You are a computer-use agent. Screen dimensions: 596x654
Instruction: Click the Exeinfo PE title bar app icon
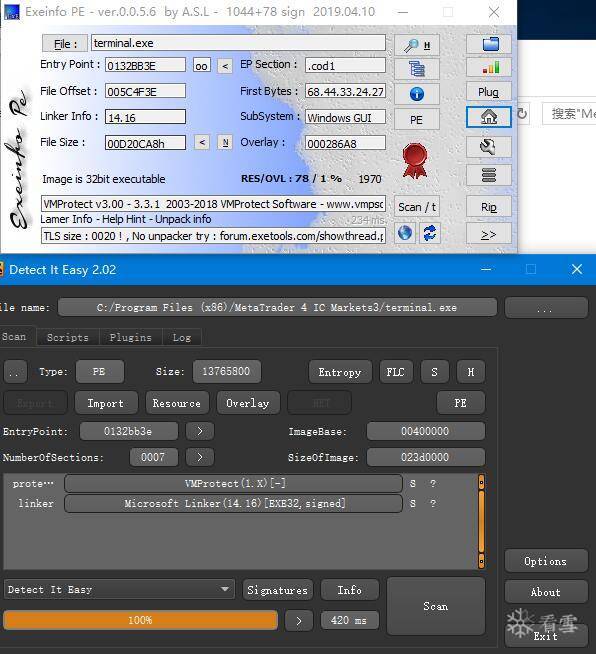[x=11, y=12]
